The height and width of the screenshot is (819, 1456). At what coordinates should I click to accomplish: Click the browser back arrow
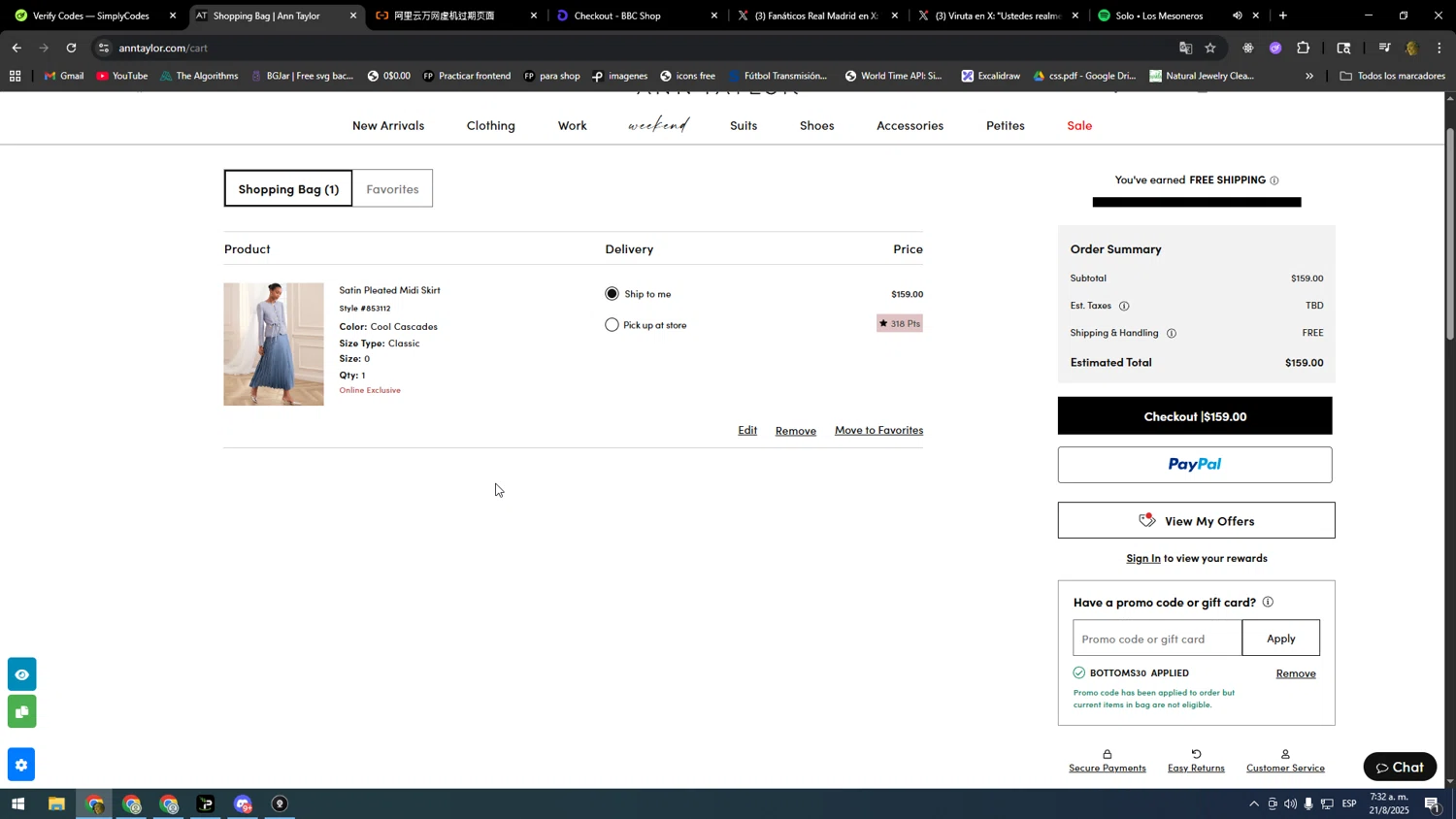17,48
